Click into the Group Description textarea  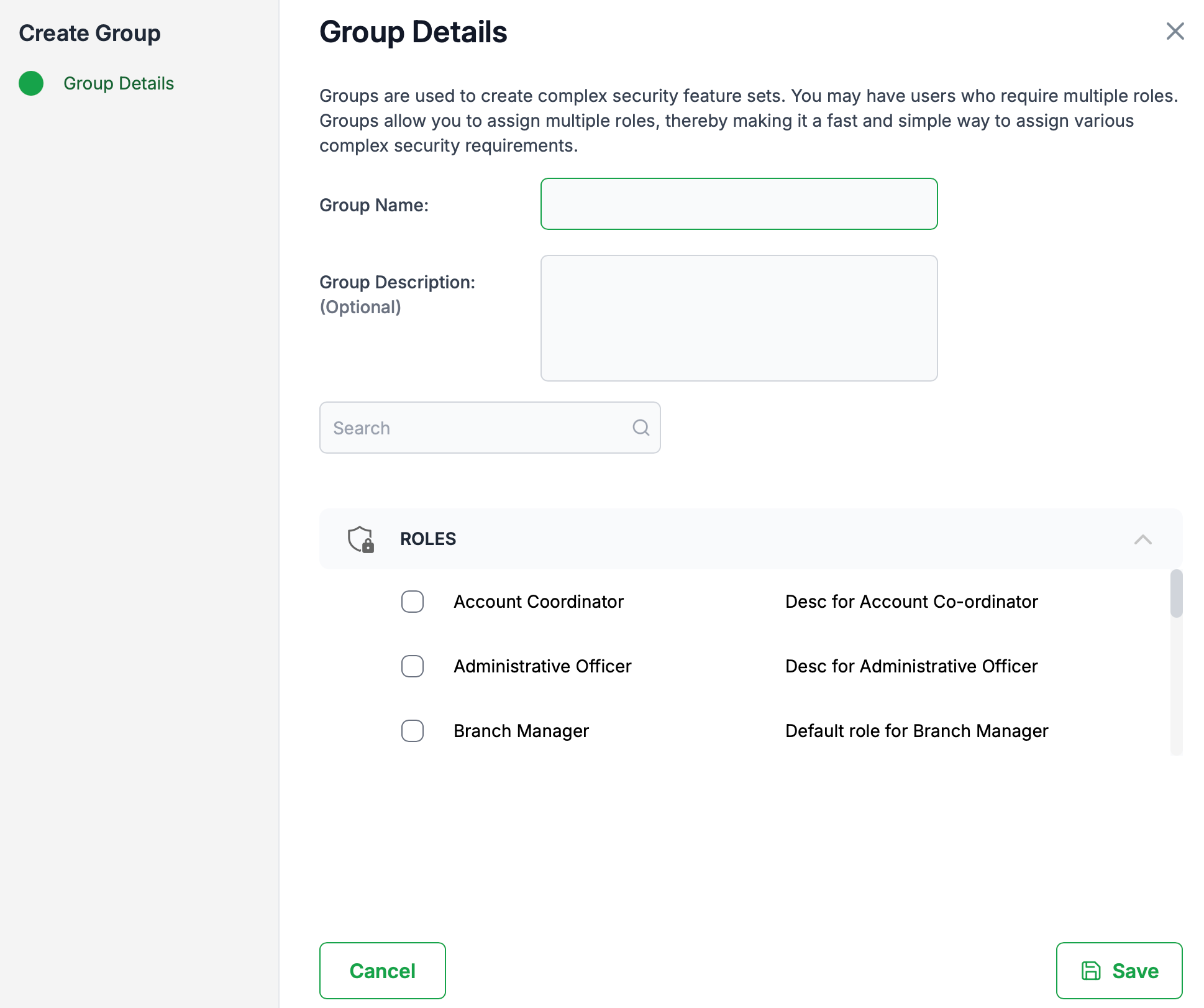739,318
